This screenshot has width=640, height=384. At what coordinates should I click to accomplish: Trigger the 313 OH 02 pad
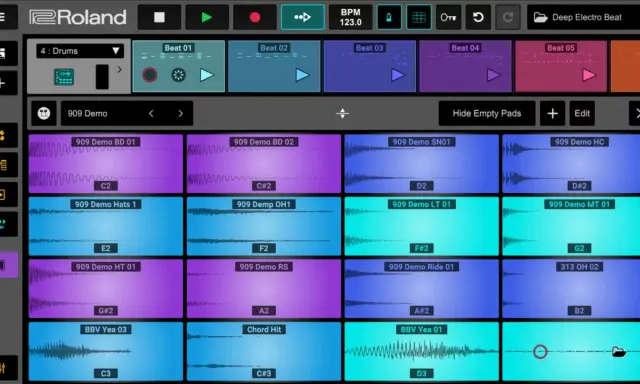pos(571,289)
